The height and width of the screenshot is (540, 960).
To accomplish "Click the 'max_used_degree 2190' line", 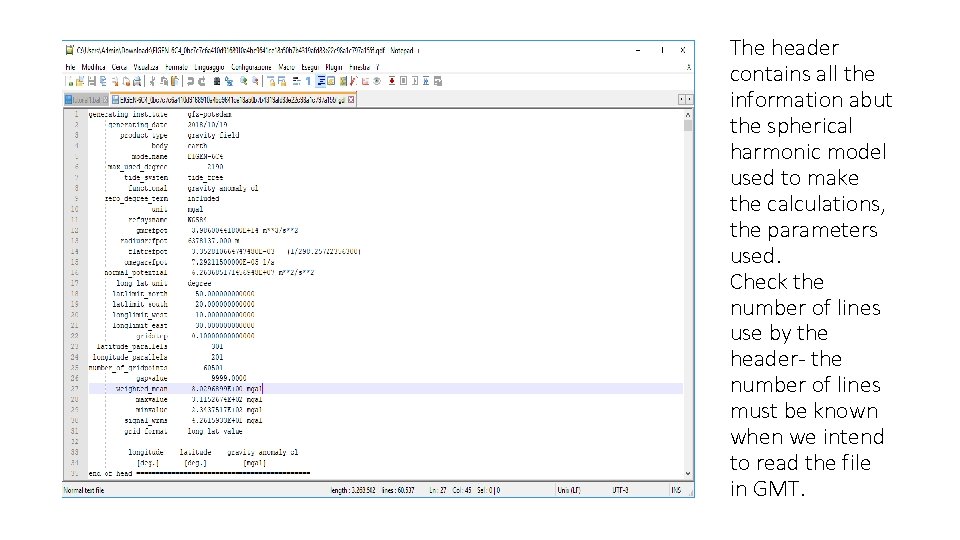I will [x=165, y=167].
